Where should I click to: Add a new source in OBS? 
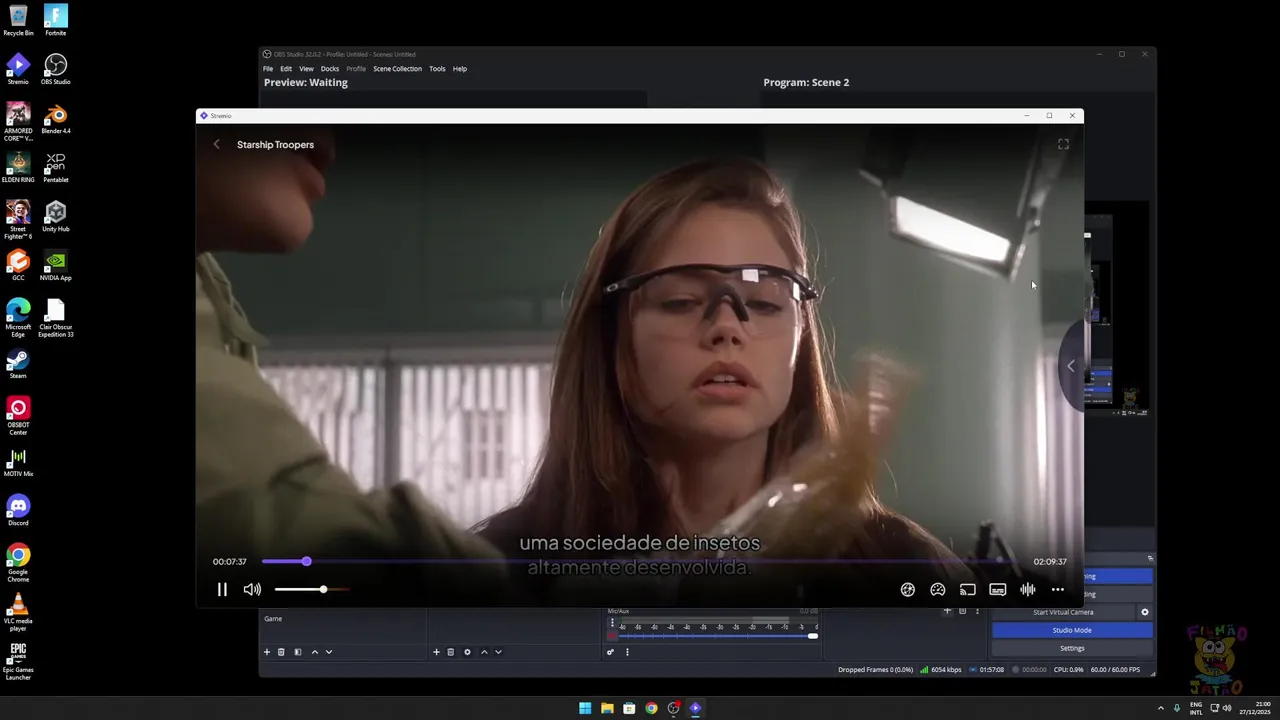click(x=436, y=652)
